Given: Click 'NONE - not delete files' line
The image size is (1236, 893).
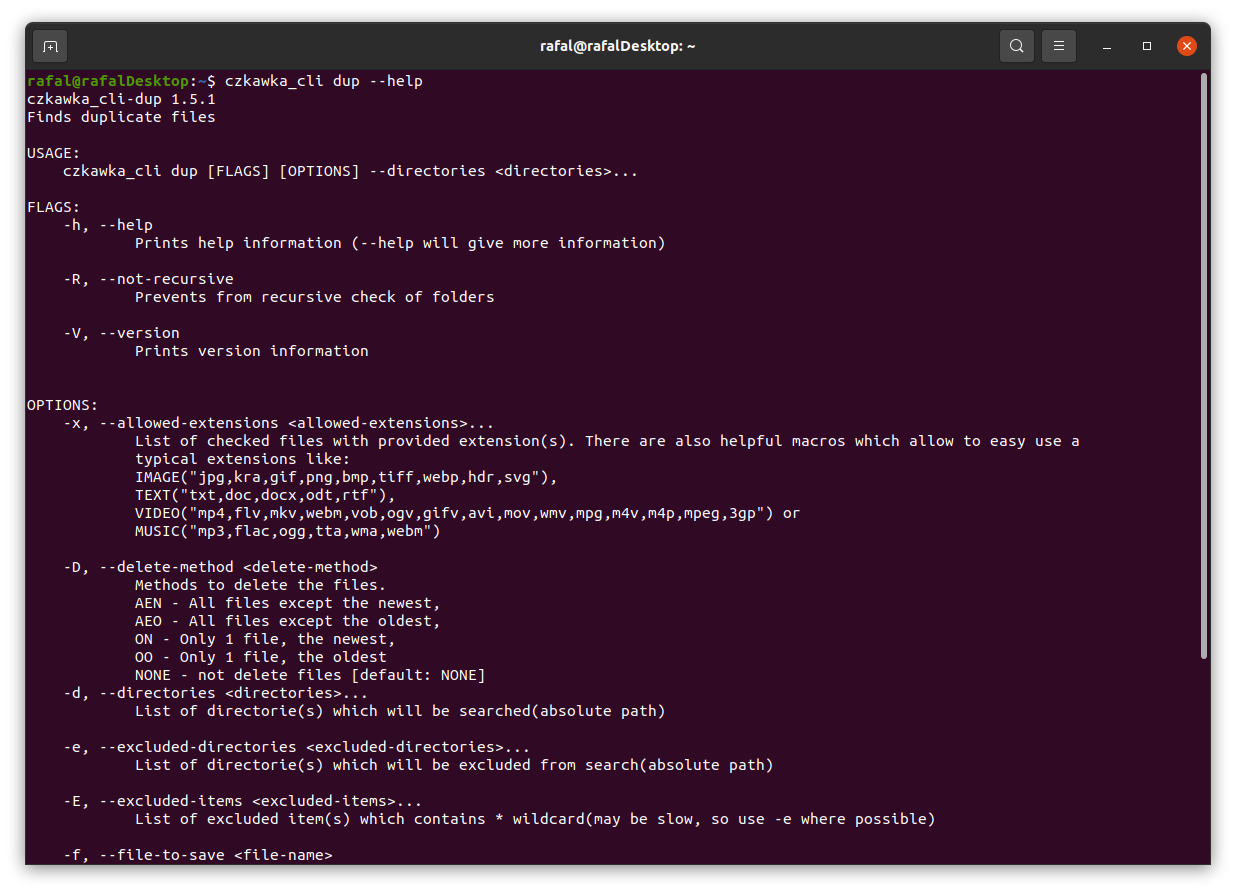Looking at the screenshot, I should 310,675.
